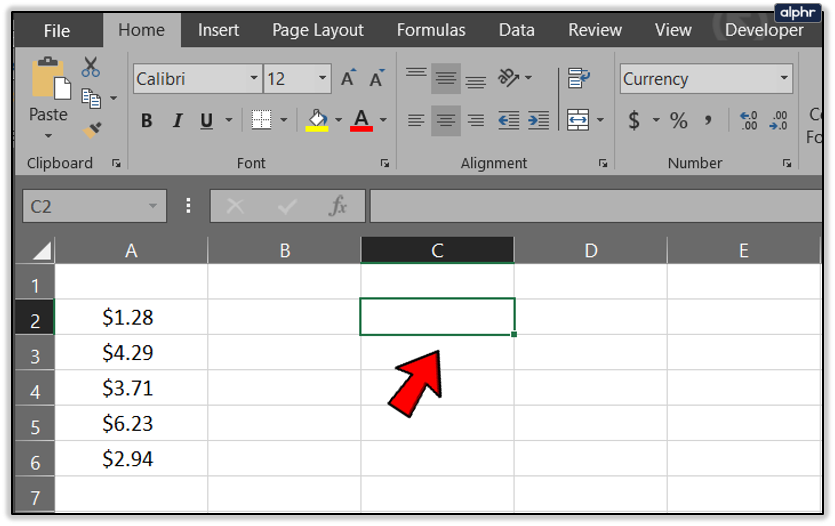The image size is (835, 526).
Task: Click the Merge & Center icon
Action: click(x=578, y=121)
